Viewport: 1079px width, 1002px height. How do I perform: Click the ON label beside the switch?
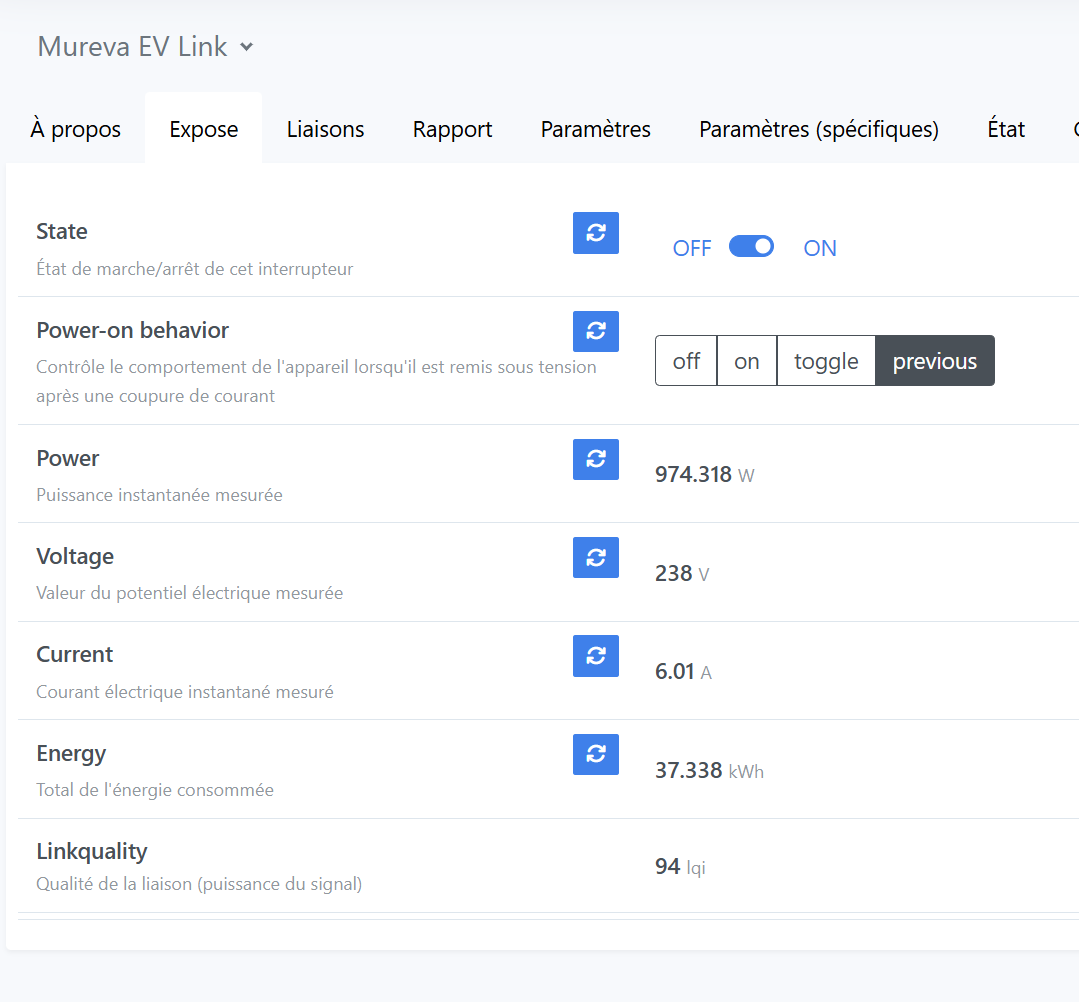tap(820, 249)
